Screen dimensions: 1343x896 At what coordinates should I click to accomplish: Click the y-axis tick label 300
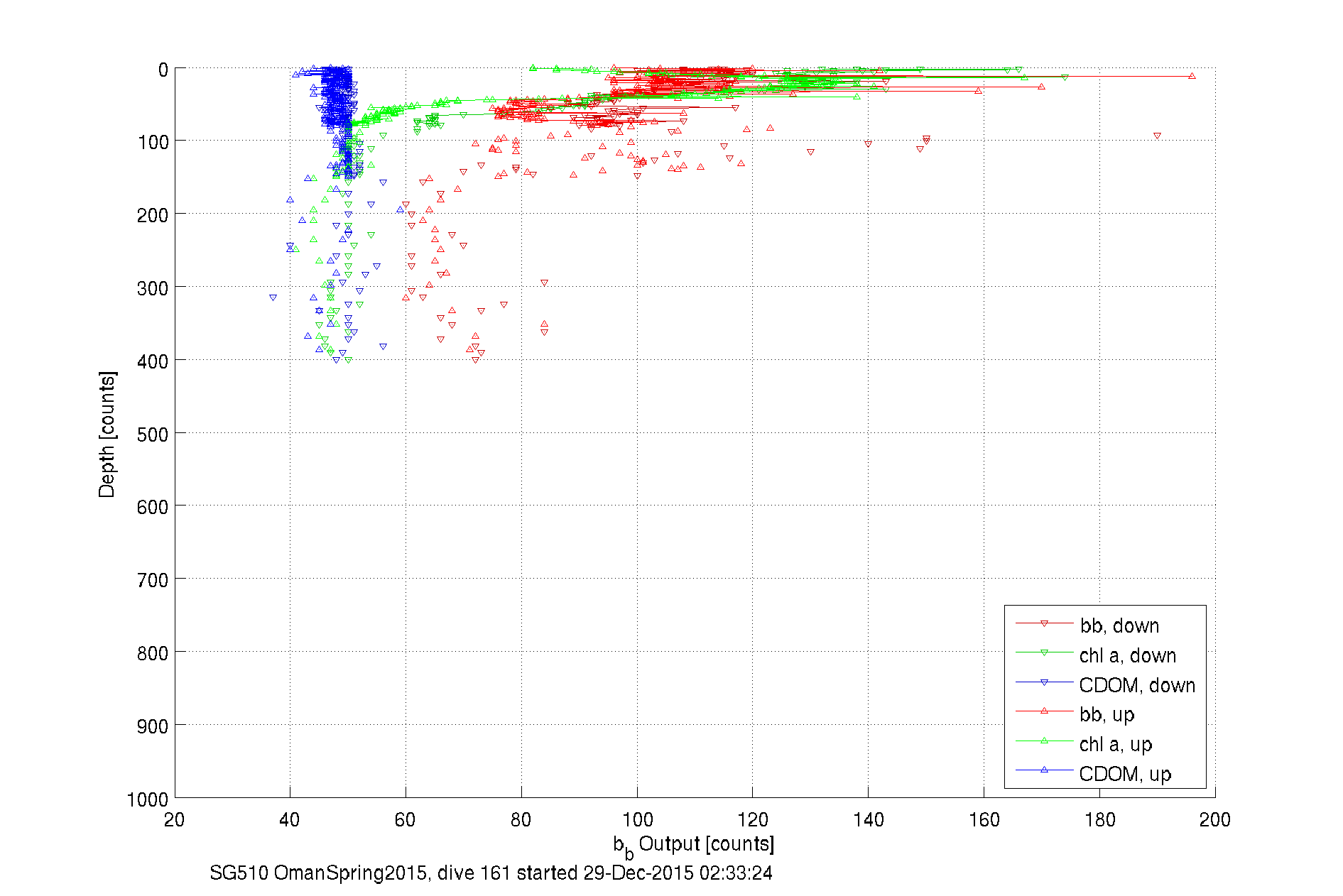(x=152, y=289)
